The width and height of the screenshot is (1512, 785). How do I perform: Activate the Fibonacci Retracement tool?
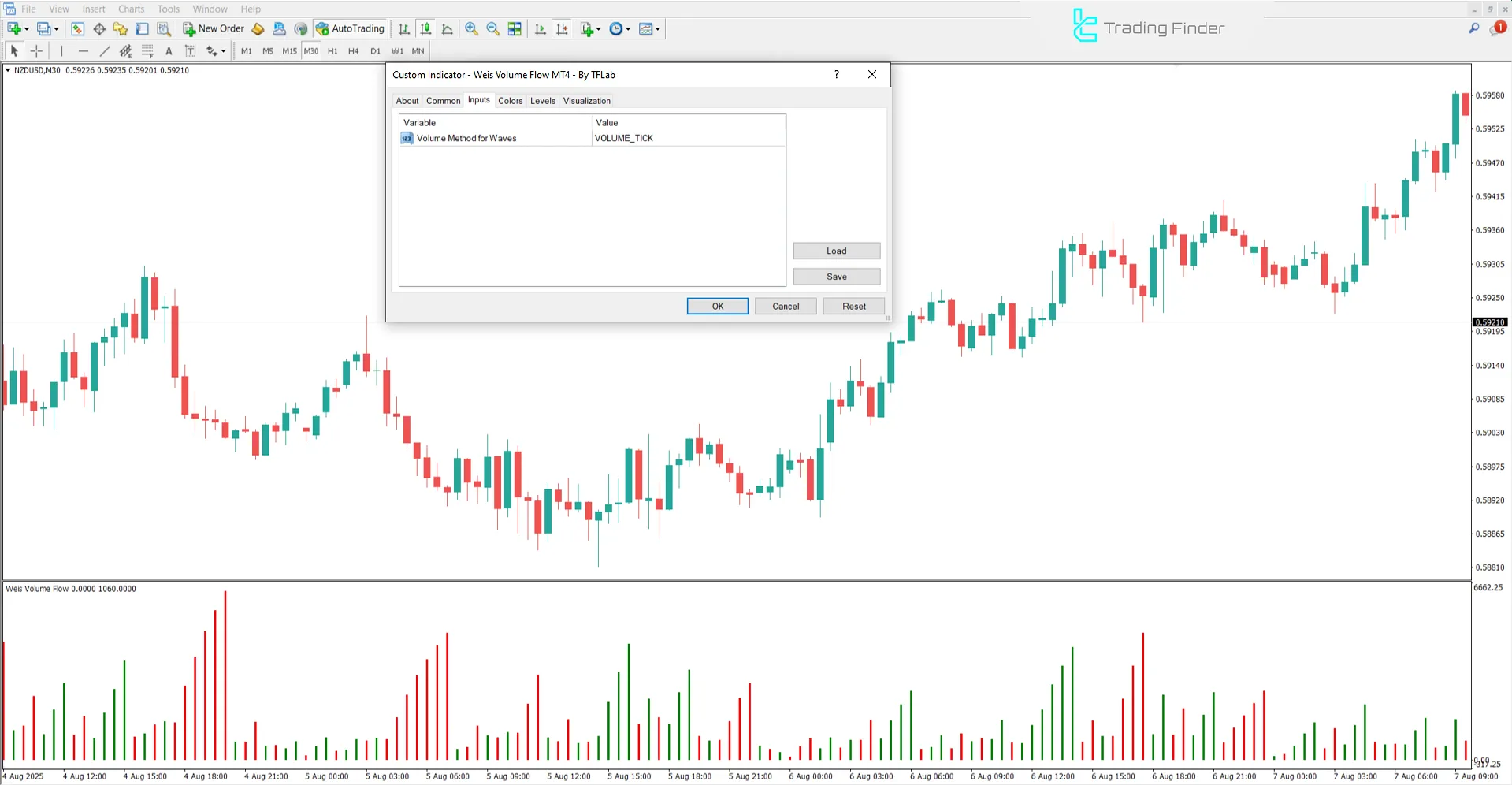pyautogui.click(x=147, y=50)
